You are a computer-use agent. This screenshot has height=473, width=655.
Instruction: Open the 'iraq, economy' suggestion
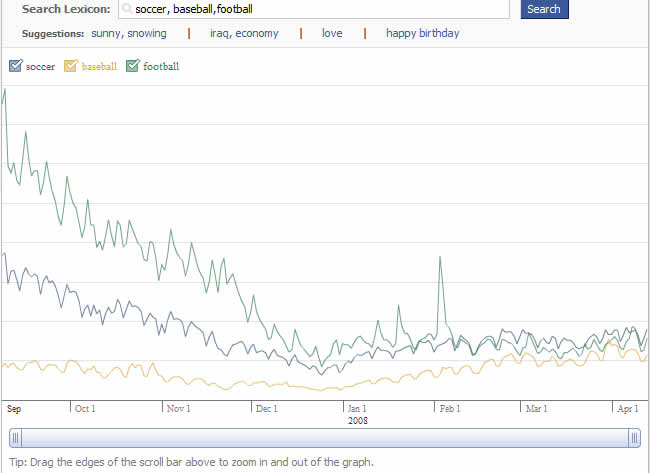(x=243, y=33)
